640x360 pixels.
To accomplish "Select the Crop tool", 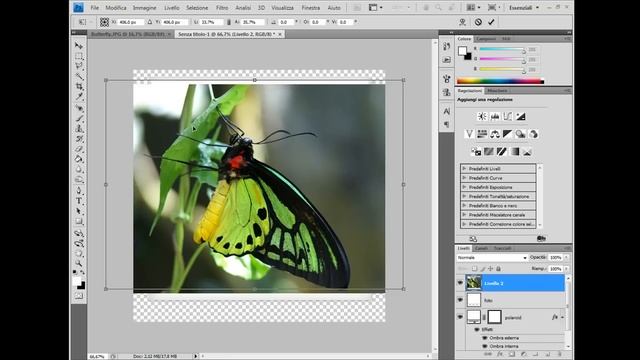I will point(79,86).
